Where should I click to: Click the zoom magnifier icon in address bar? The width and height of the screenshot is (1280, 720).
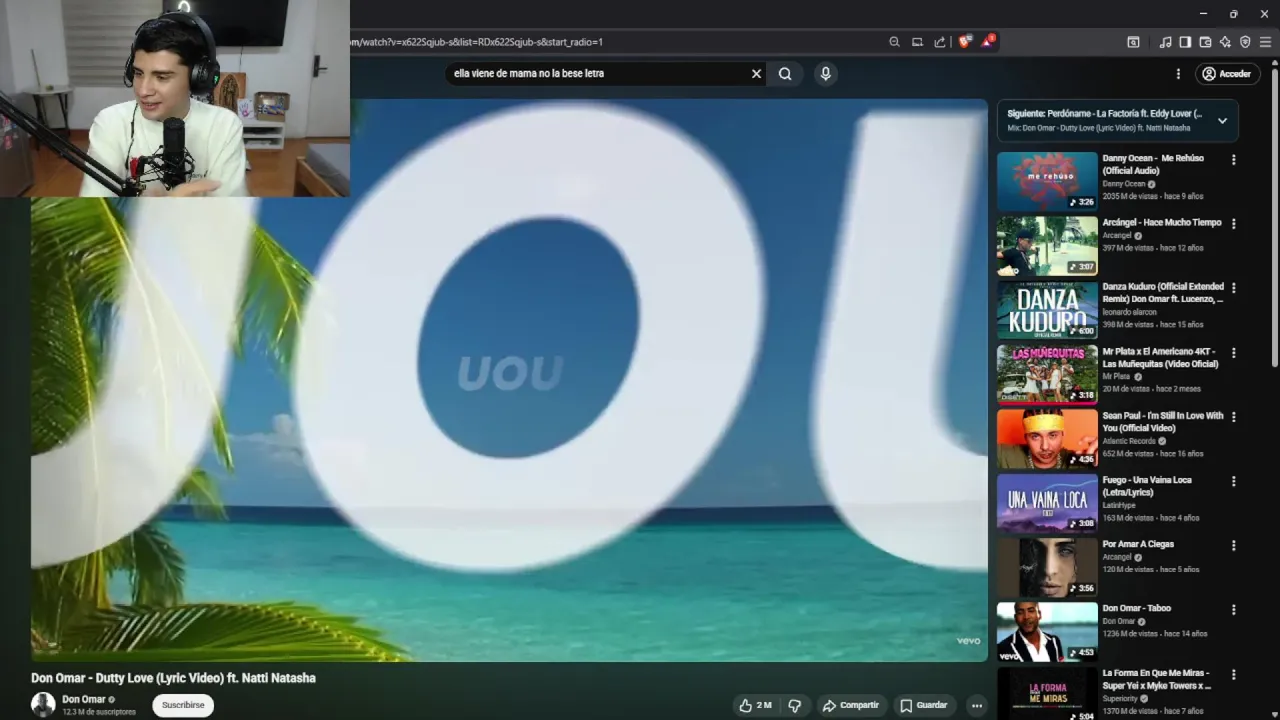(894, 42)
